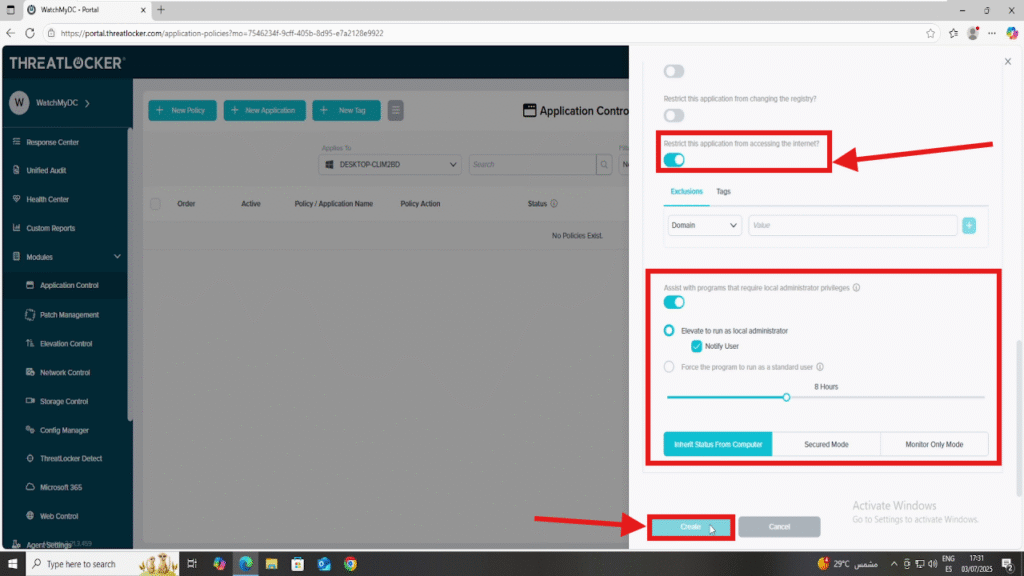Open Patch Management module icon
This screenshot has width=1024, height=576.
pyautogui.click(x=30, y=314)
